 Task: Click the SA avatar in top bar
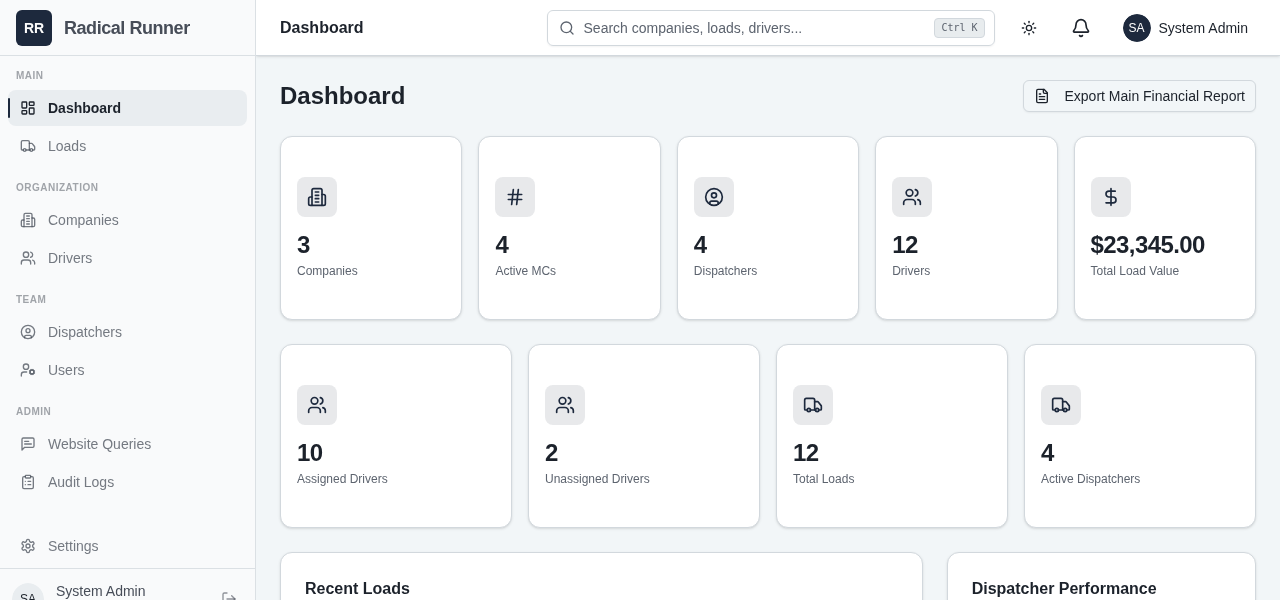coord(1137,28)
